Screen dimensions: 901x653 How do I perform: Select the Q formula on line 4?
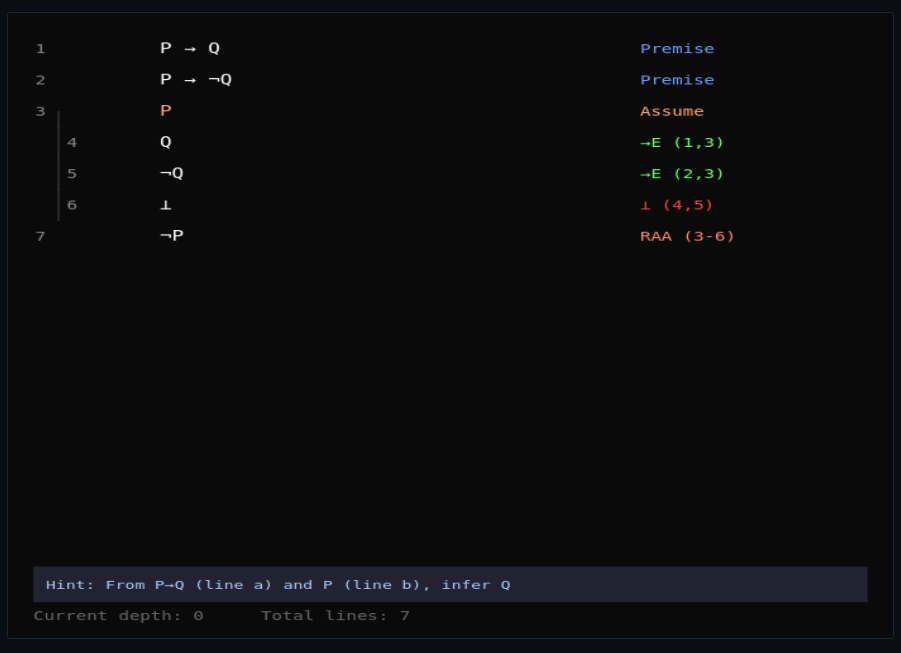coord(164,142)
